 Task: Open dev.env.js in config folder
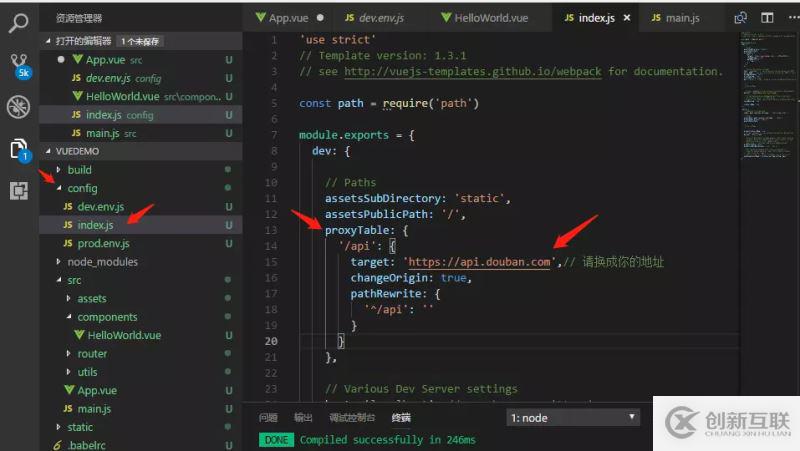pos(140,207)
